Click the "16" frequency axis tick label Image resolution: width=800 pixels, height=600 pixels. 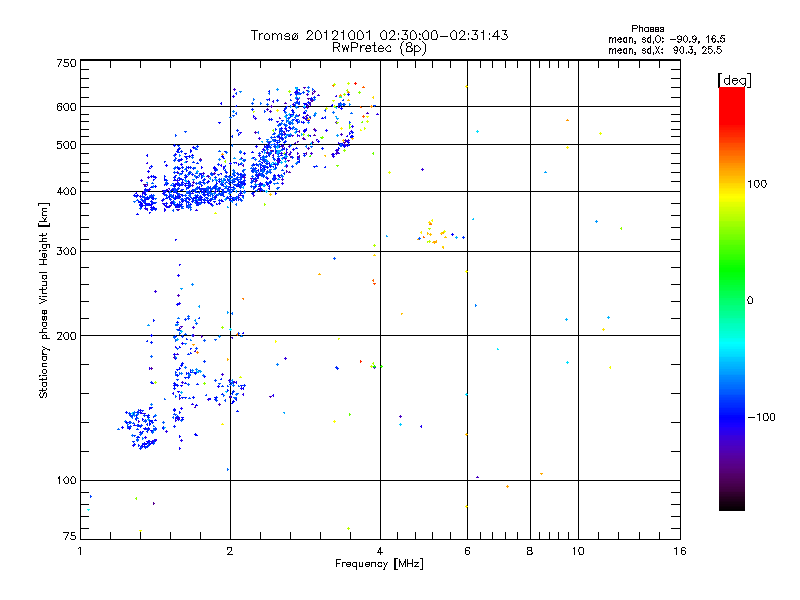(x=680, y=551)
